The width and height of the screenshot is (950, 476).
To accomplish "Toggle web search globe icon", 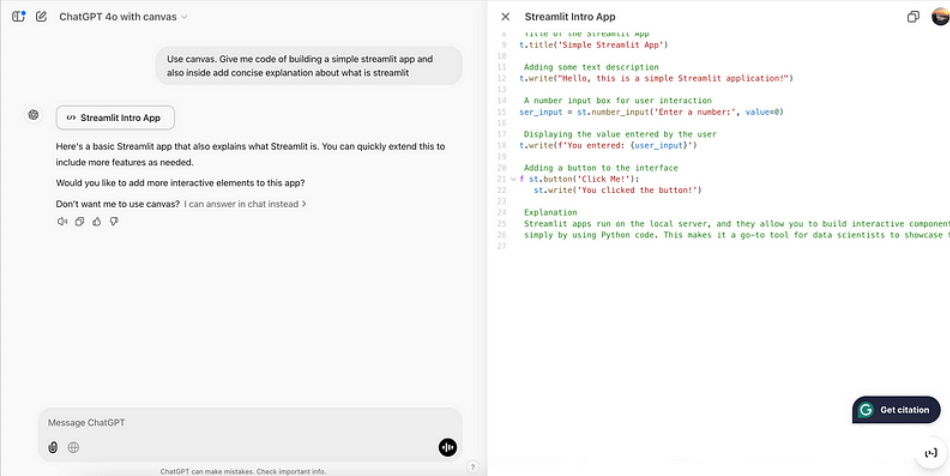I will tap(73, 448).
